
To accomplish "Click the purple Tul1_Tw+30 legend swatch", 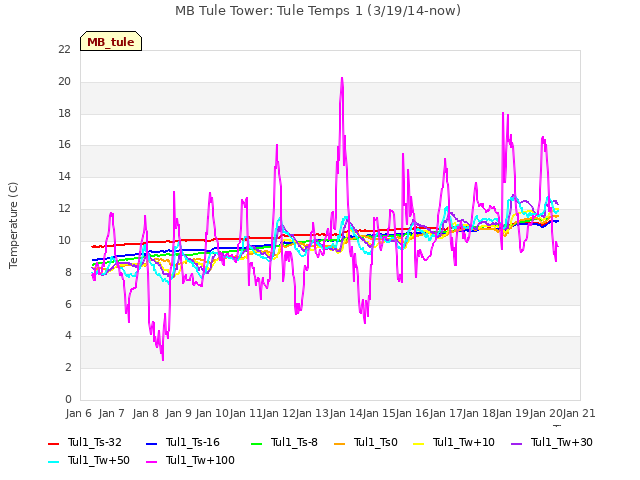I will pos(516,443).
